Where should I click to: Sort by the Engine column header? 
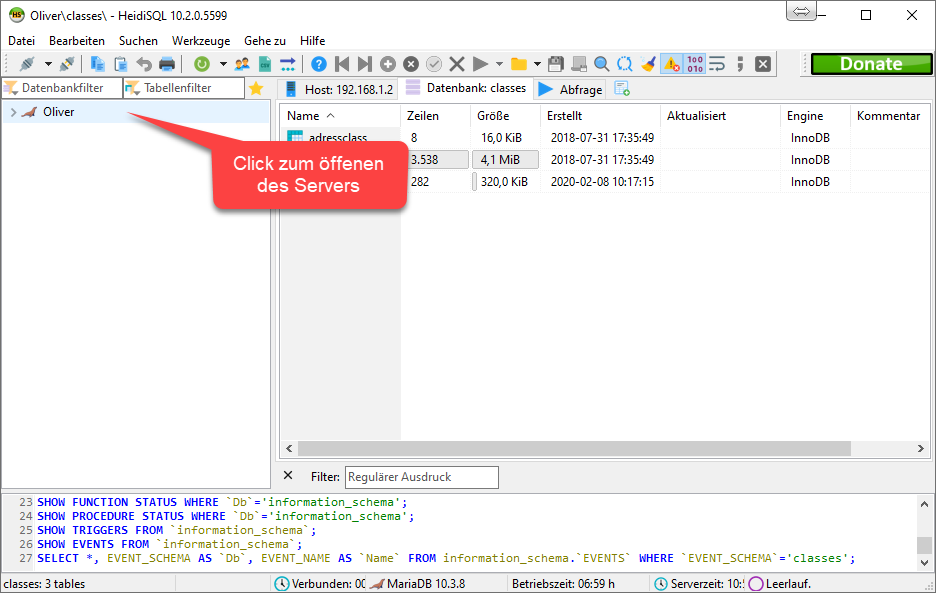tap(814, 116)
